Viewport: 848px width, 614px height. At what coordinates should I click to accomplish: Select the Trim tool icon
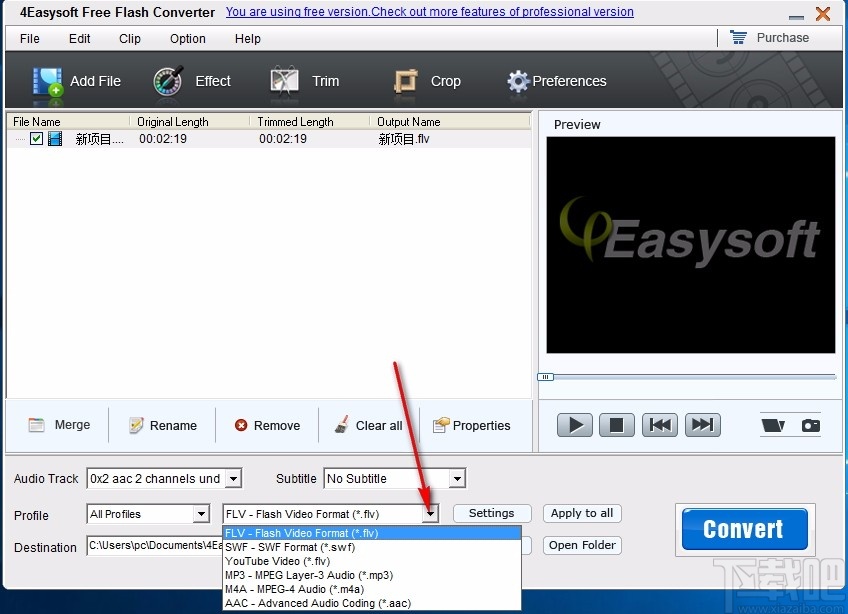click(283, 82)
